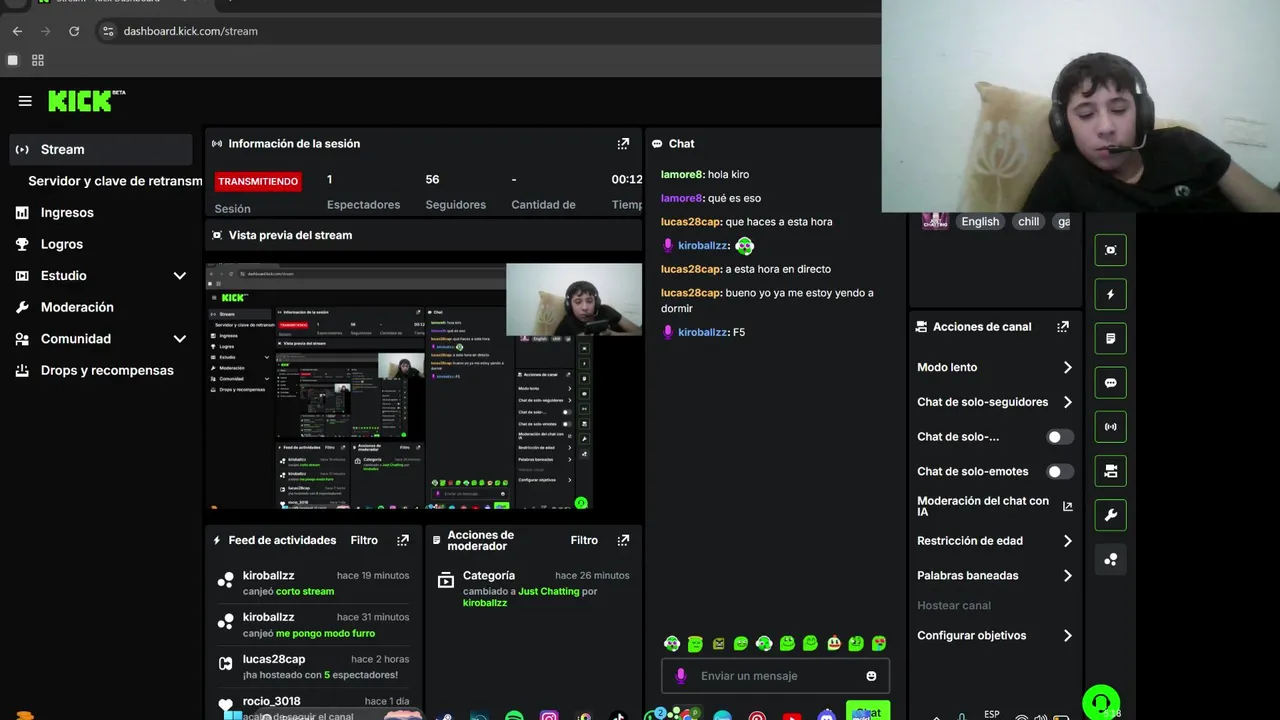
Task: Open Chat de solo-seguidores options
Action: pos(994,402)
